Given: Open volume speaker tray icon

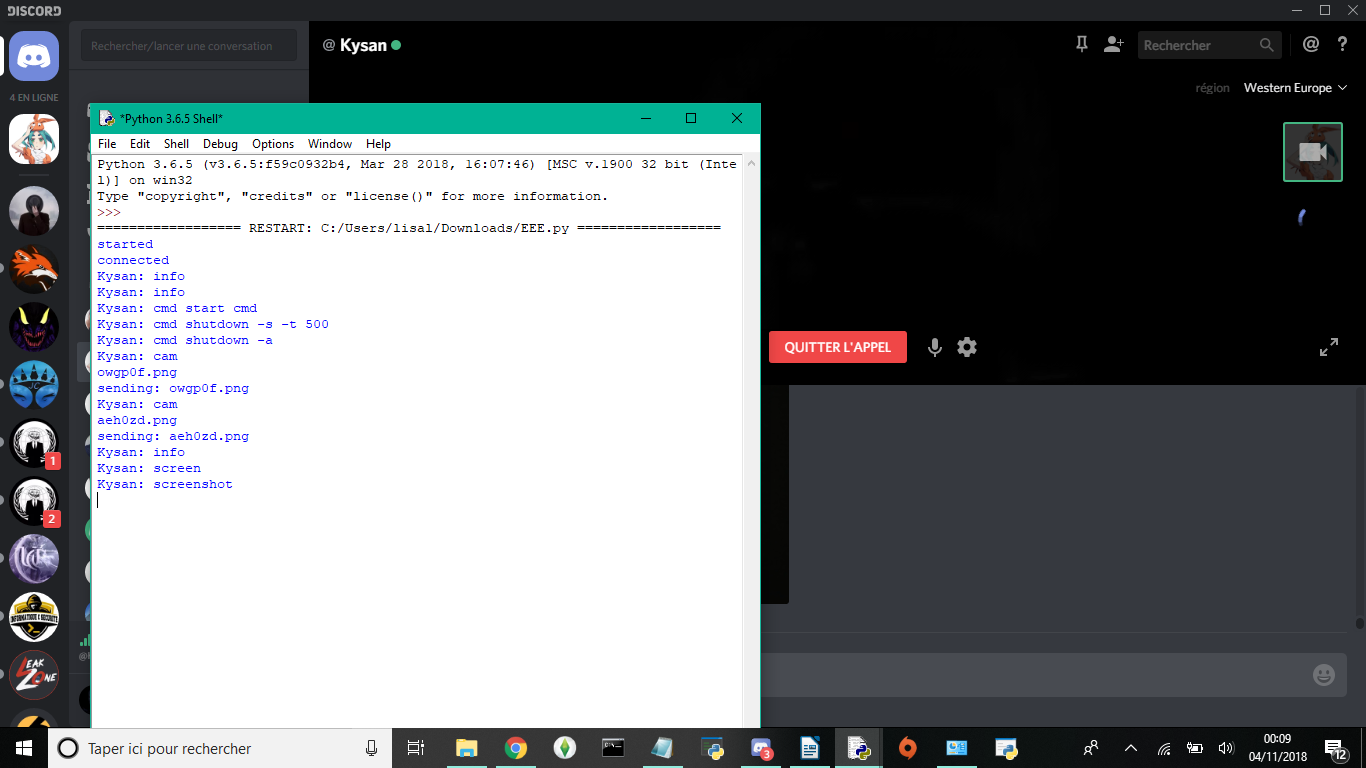Looking at the screenshot, I should pos(1226,748).
